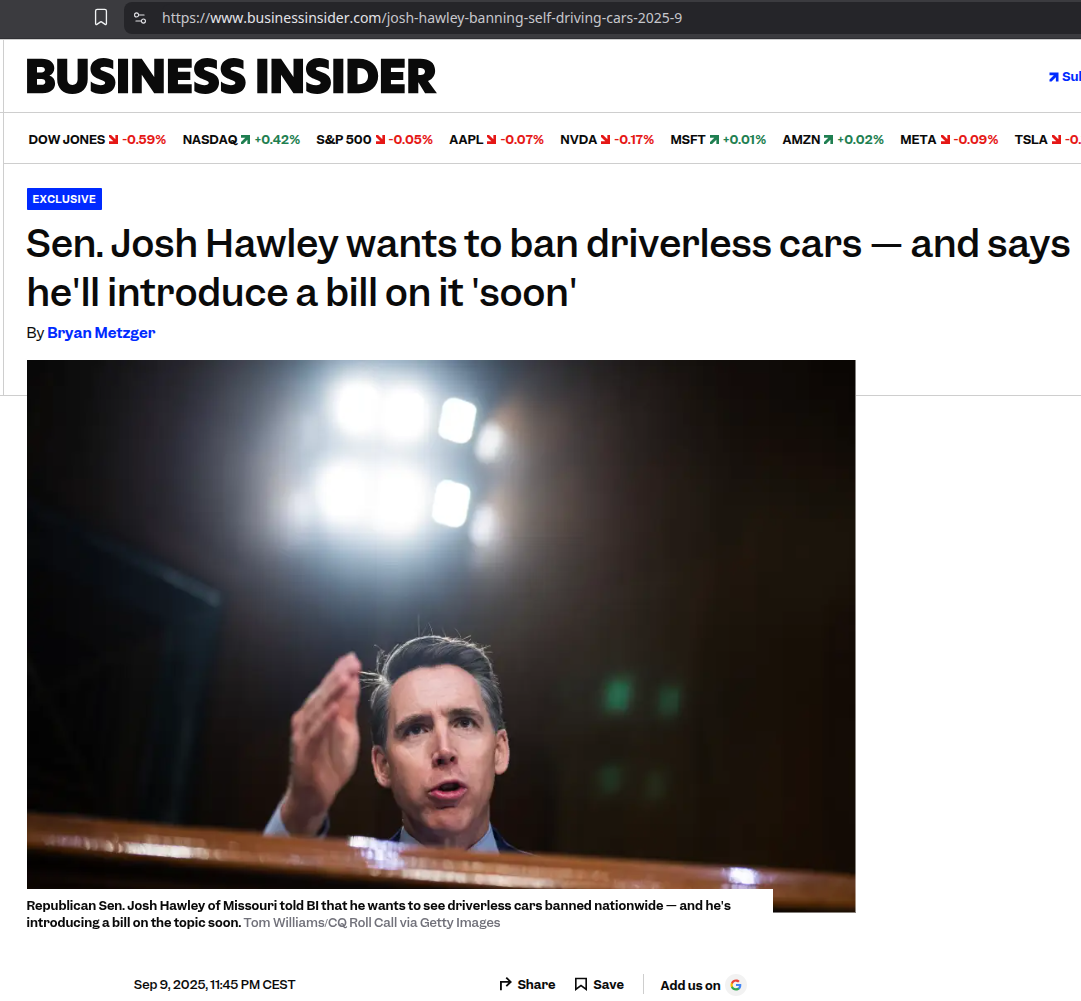The height and width of the screenshot is (1001, 1081).
Task: Click the Subscribe arrow icon at top right
Action: coord(1053,77)
